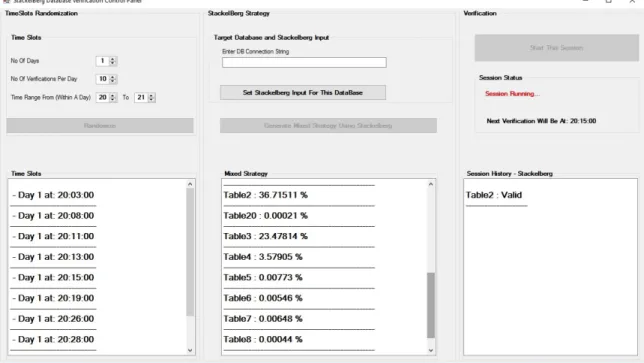
Task: Decrease the Time Range From hour
Action: (113, 99)
